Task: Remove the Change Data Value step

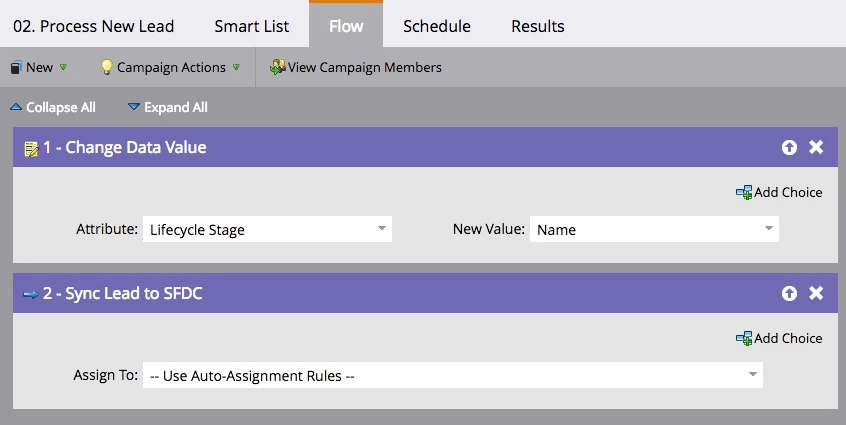Action: tap(816, 148)
